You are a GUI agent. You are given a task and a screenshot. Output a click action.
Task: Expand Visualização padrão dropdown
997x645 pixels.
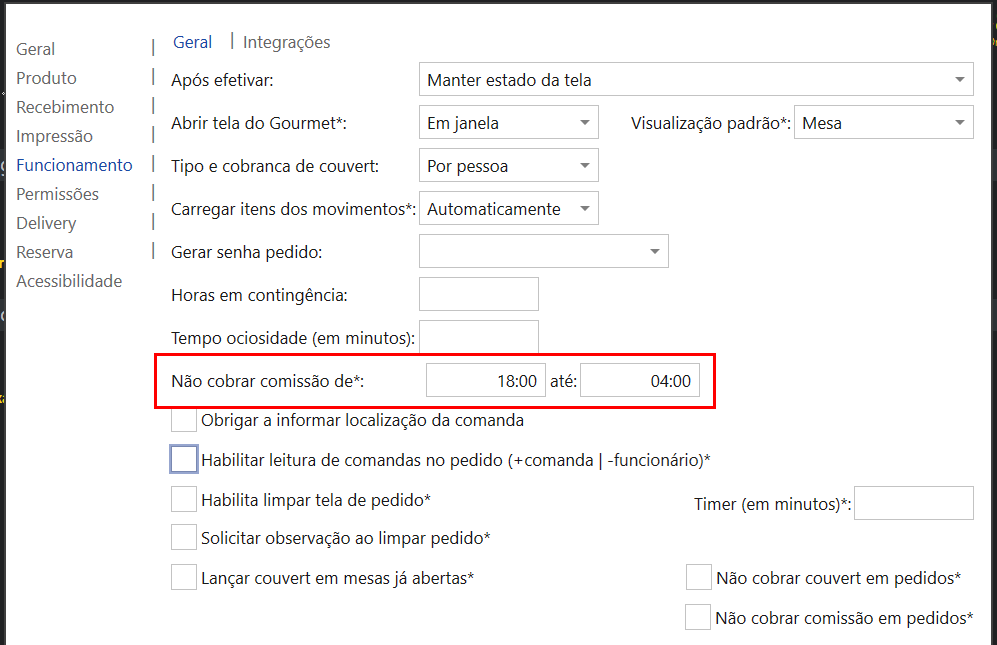click(x=883, y=123)
